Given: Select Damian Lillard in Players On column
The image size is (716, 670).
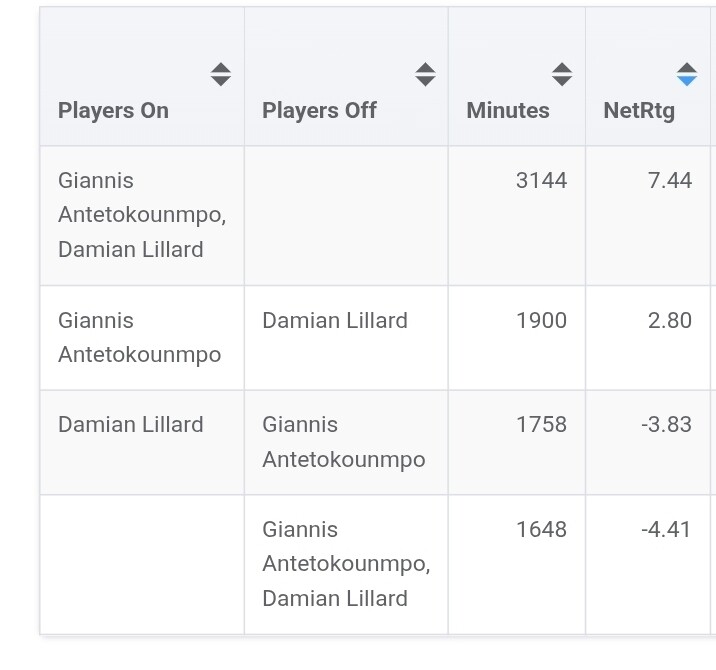Looking at the screenshot, I should [131, 424].
